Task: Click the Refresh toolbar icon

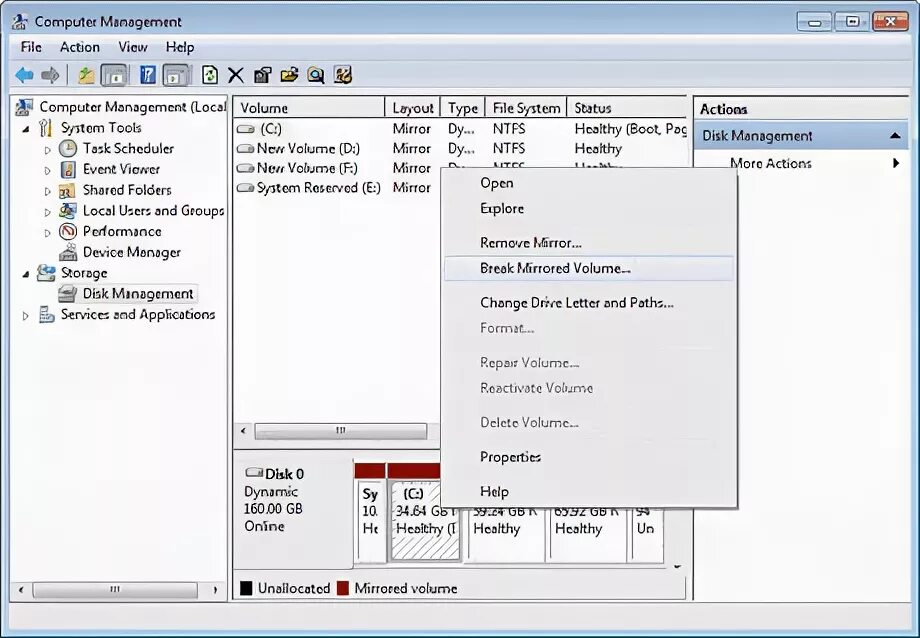Action: tap(209, 75)
